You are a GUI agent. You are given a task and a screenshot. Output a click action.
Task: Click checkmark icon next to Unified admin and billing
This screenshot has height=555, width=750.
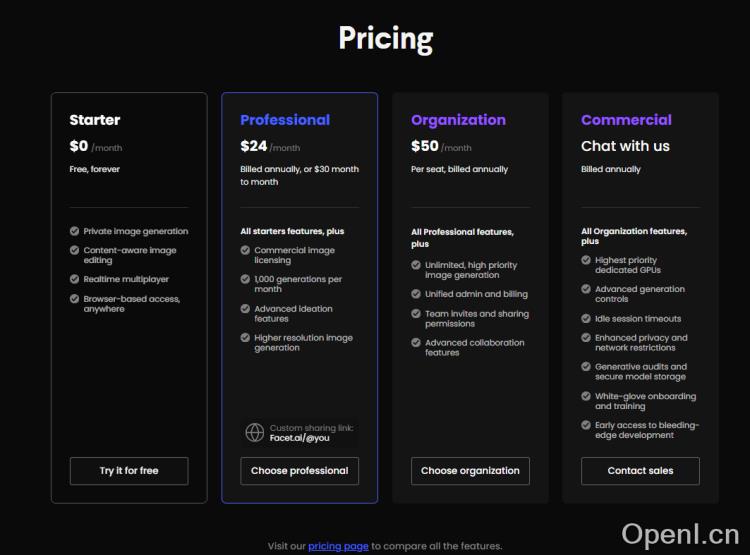point(416,294)
